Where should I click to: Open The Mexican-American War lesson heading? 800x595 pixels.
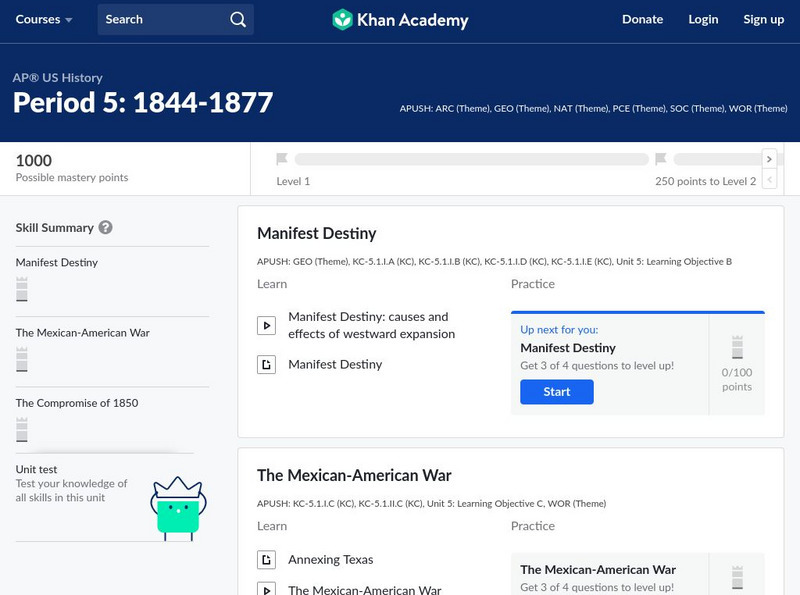[x=354, y=476]
